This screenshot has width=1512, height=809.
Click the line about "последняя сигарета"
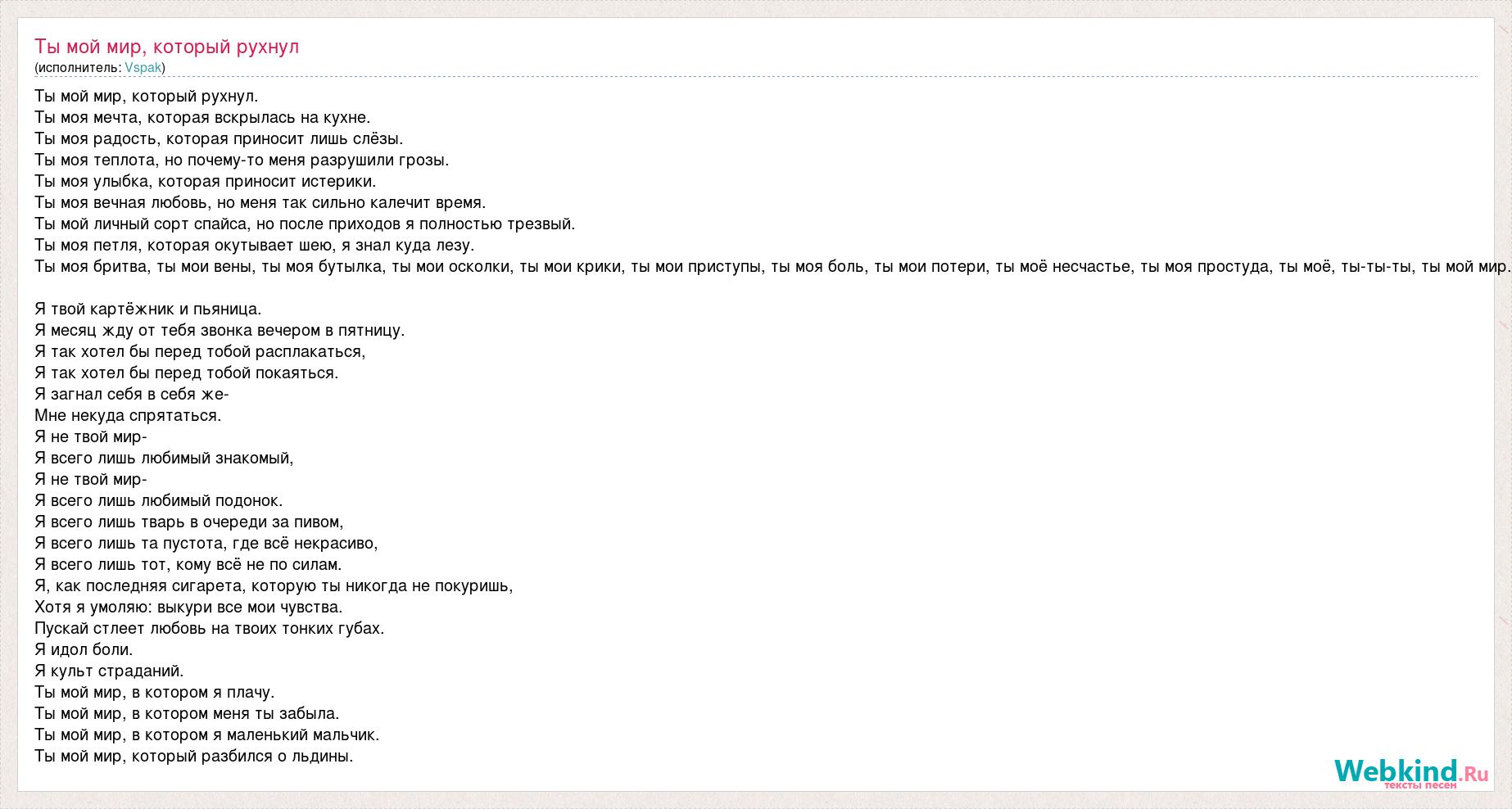tap(274, 586)
